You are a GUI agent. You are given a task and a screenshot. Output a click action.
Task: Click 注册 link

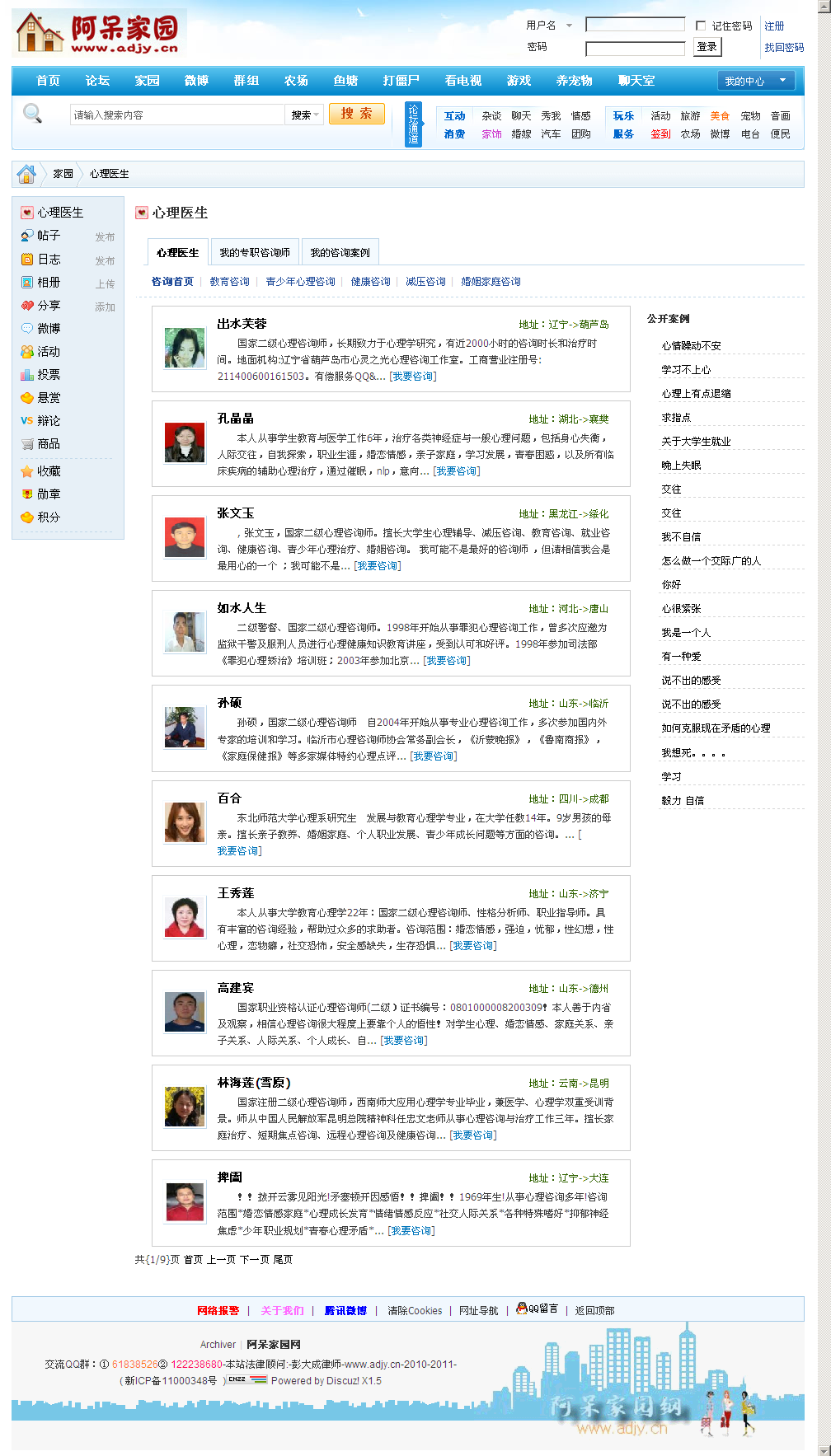tap(774, 26)
